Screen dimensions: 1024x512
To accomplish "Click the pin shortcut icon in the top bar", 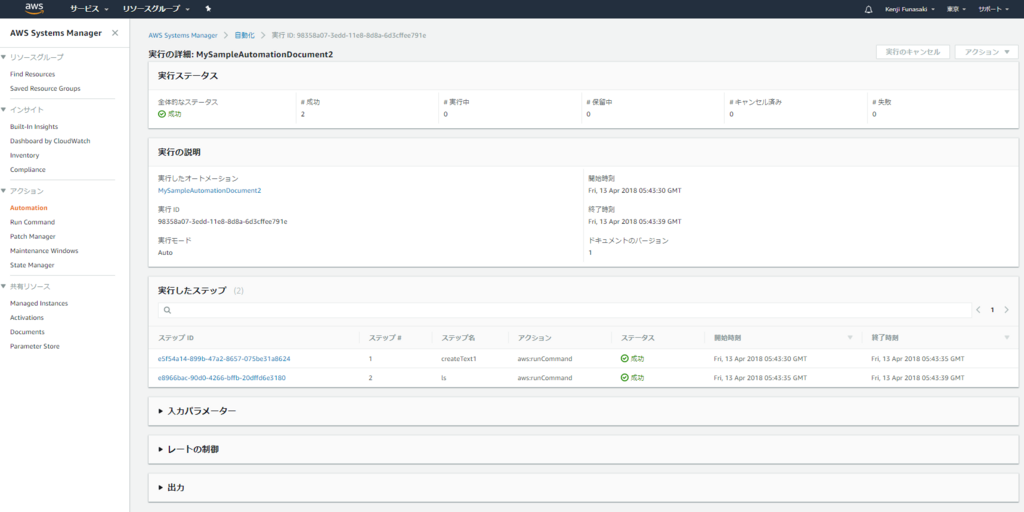I will (208, 9).
